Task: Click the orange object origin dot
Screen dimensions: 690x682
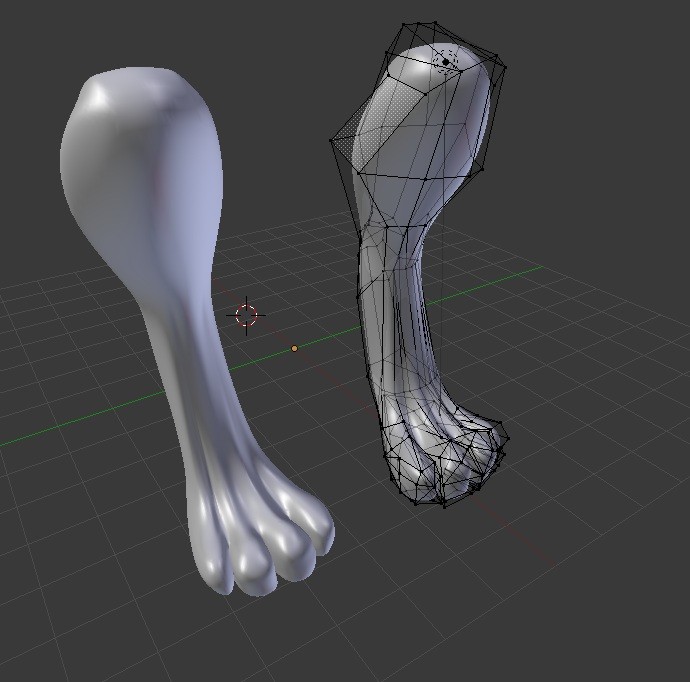Action: coord(294,348)
